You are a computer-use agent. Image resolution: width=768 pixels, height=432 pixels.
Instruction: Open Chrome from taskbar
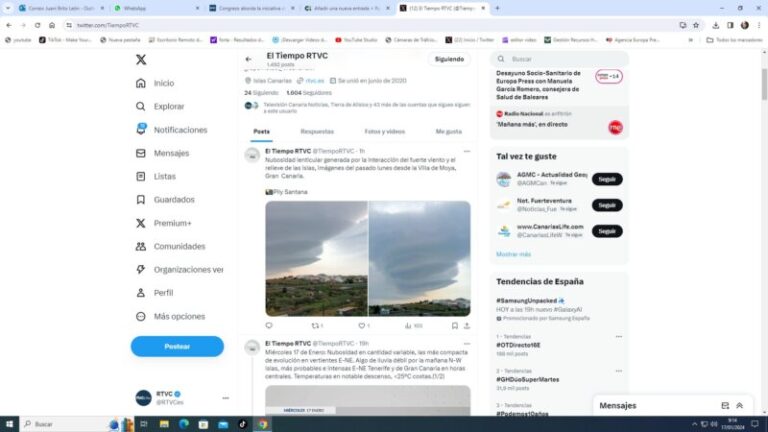[x=263, y=424]
